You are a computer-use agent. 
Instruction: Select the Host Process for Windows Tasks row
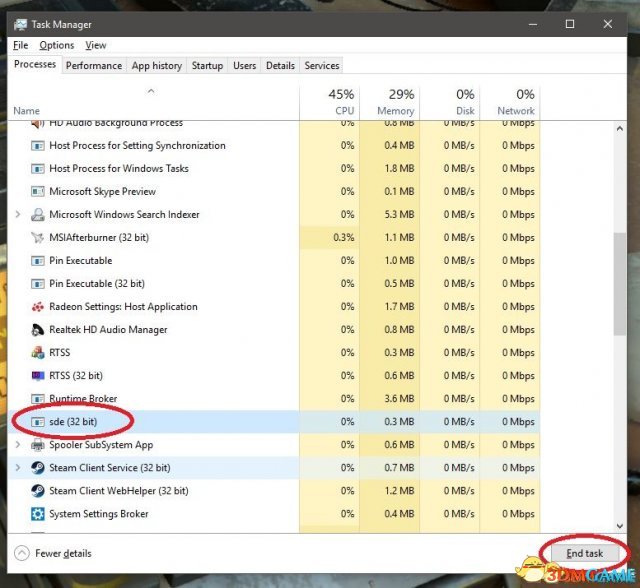[x=274, y=169]
